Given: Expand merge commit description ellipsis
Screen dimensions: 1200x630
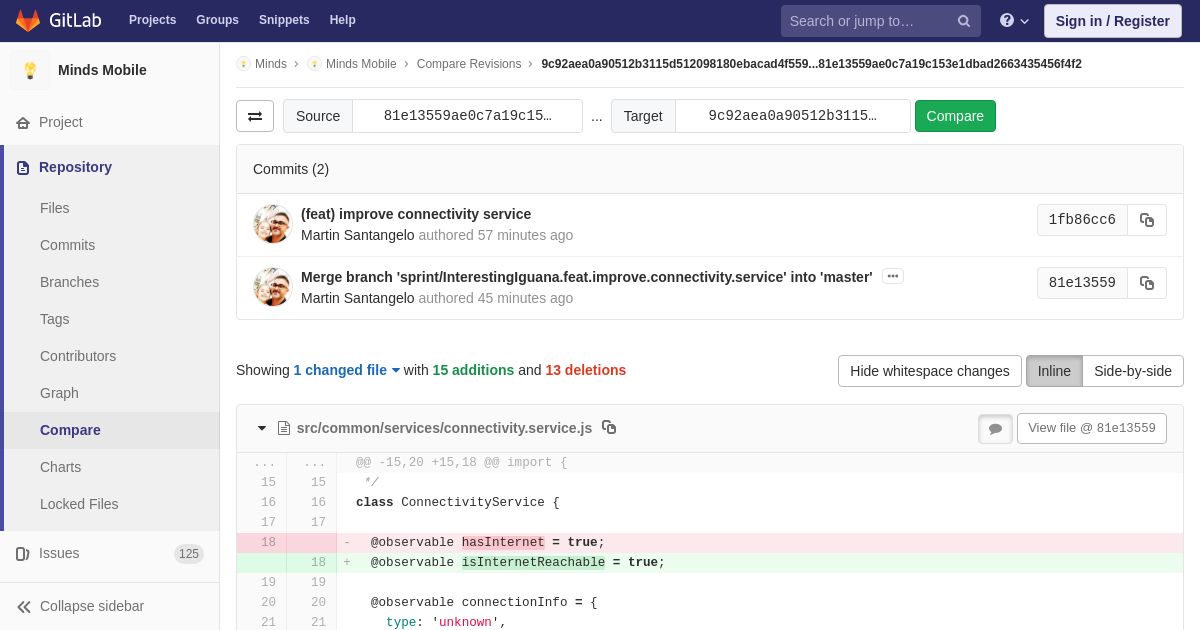Looking at the screenshot, I should point(893,276).
